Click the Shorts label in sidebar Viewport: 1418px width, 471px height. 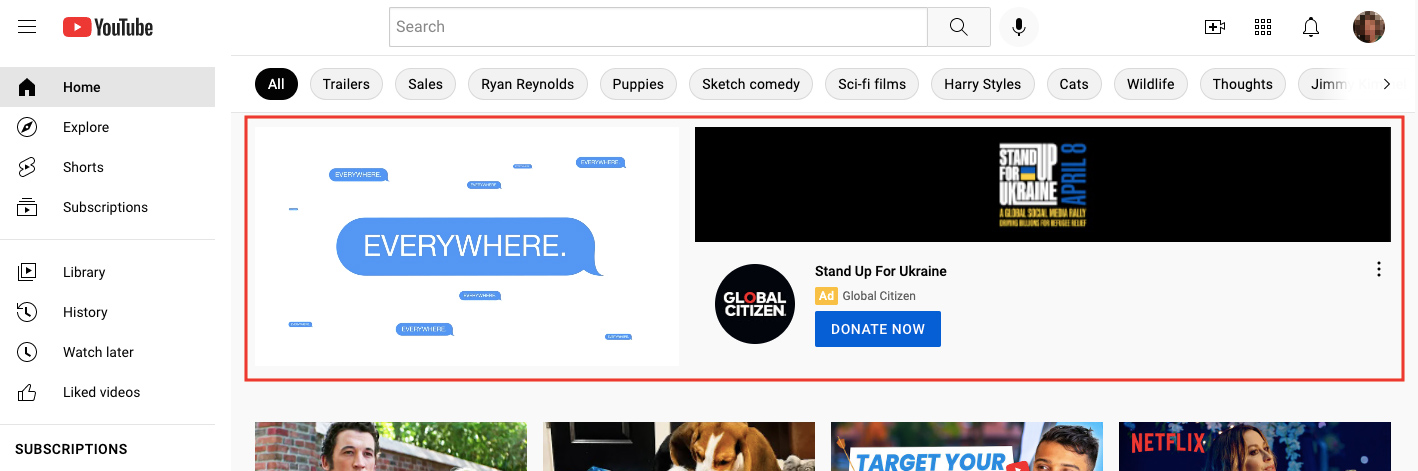tap(83, 167)
